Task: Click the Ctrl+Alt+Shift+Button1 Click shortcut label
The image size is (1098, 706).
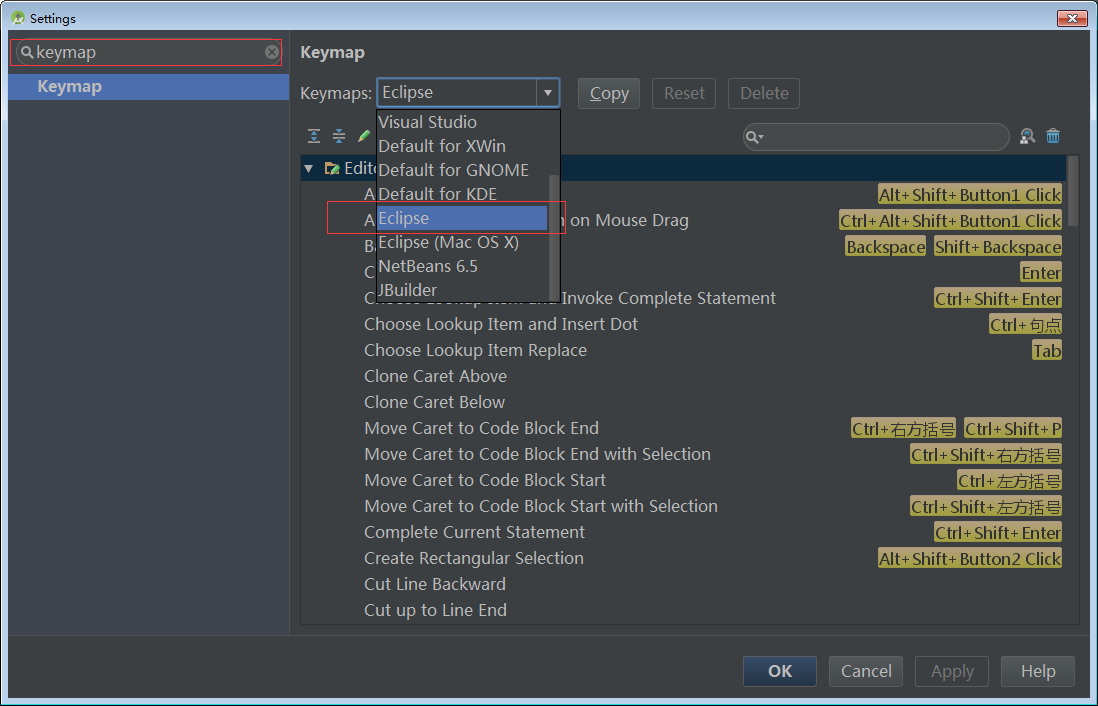Action: pyautogui.click(x=950, y=221)
